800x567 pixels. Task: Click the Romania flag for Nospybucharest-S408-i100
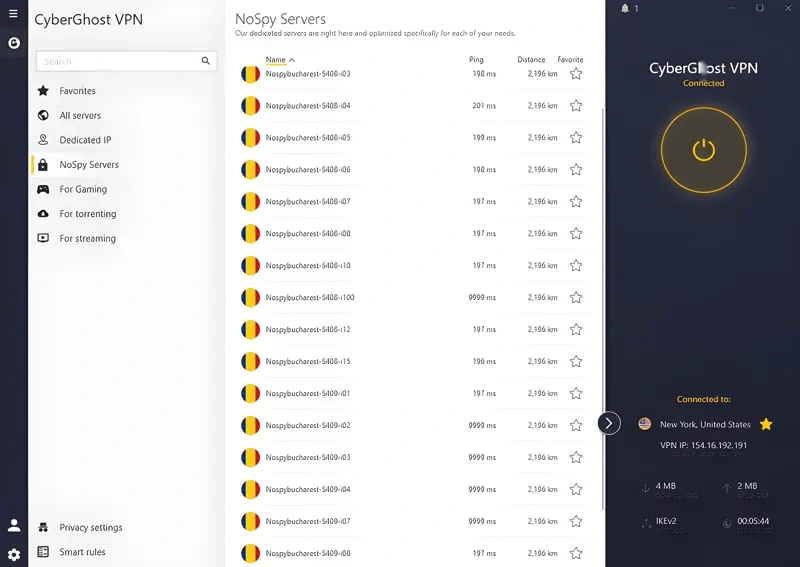point(250,298)
